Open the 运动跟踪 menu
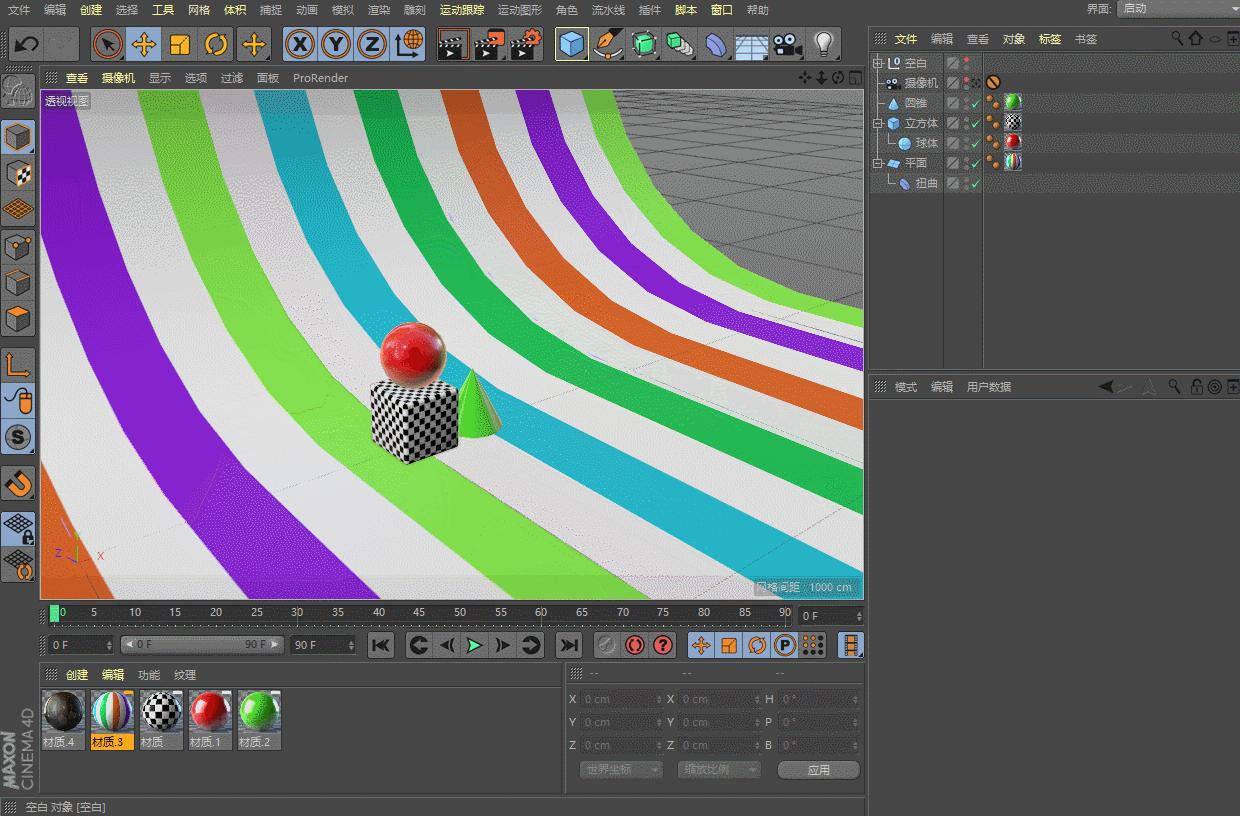This screenshot has width=1240, height=816. click(461, 10)
